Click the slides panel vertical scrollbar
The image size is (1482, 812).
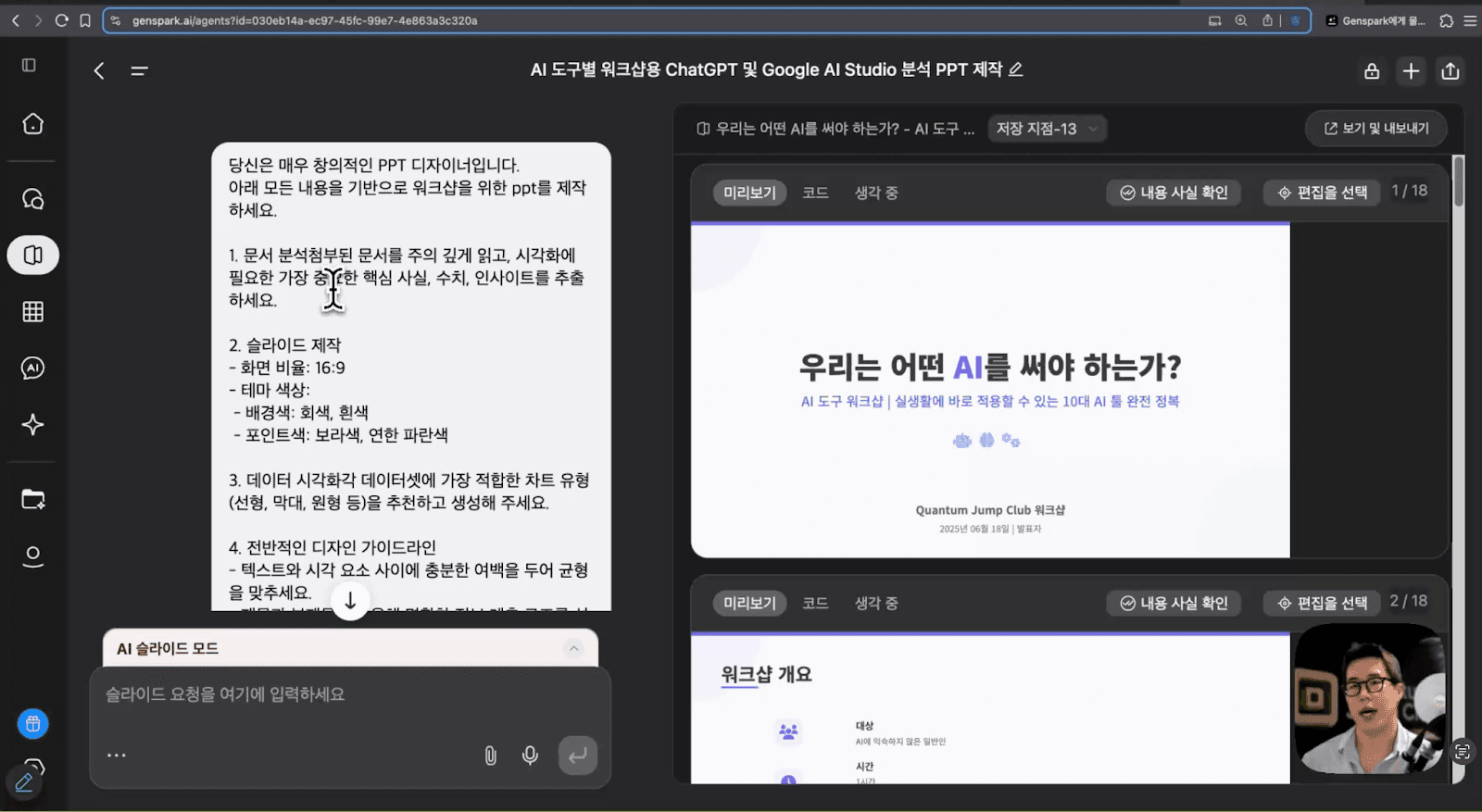(x=1459, y=181)
